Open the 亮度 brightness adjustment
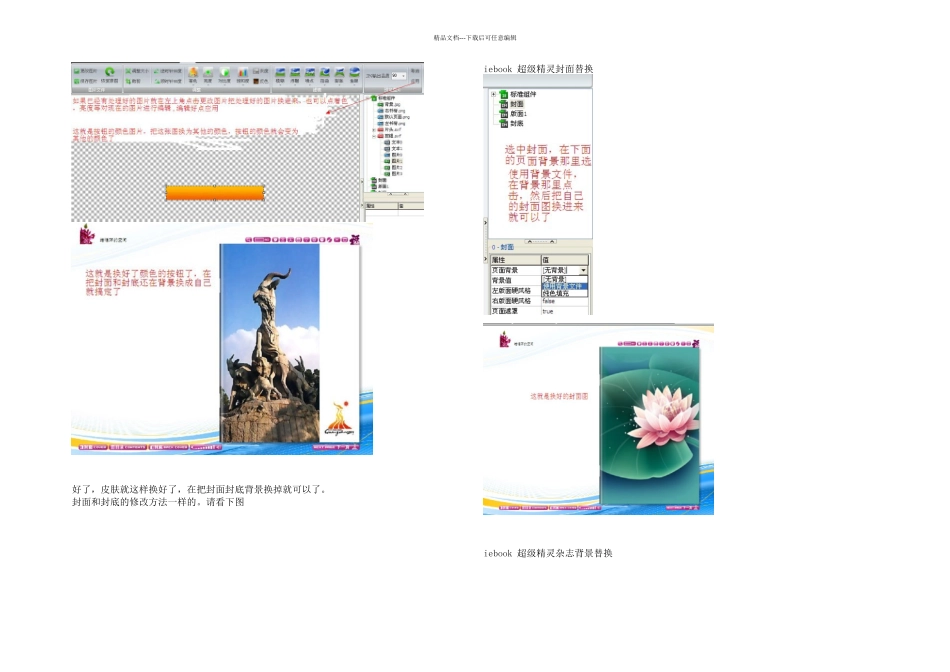The image size is (950, 672). (x=208, y=75)
